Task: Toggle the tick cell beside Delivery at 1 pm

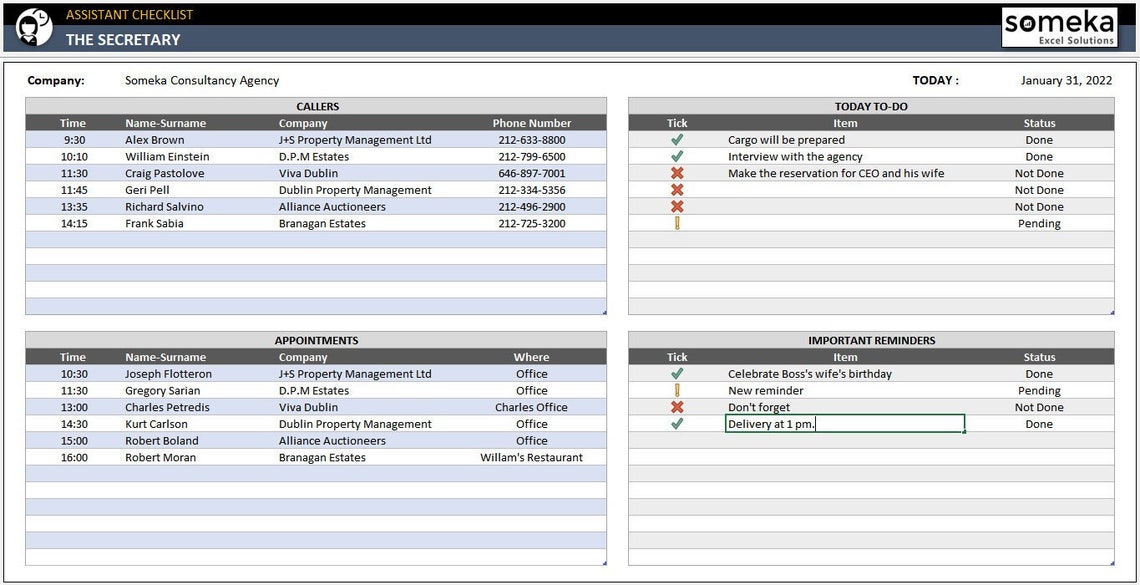Action: 677,424
